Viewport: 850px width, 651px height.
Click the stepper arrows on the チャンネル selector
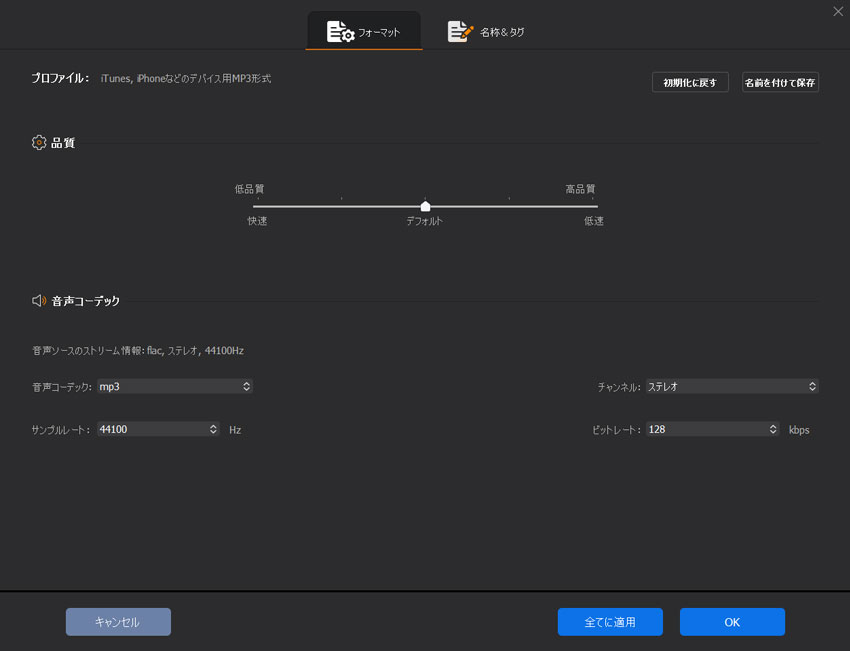click(x=813, y=386)
